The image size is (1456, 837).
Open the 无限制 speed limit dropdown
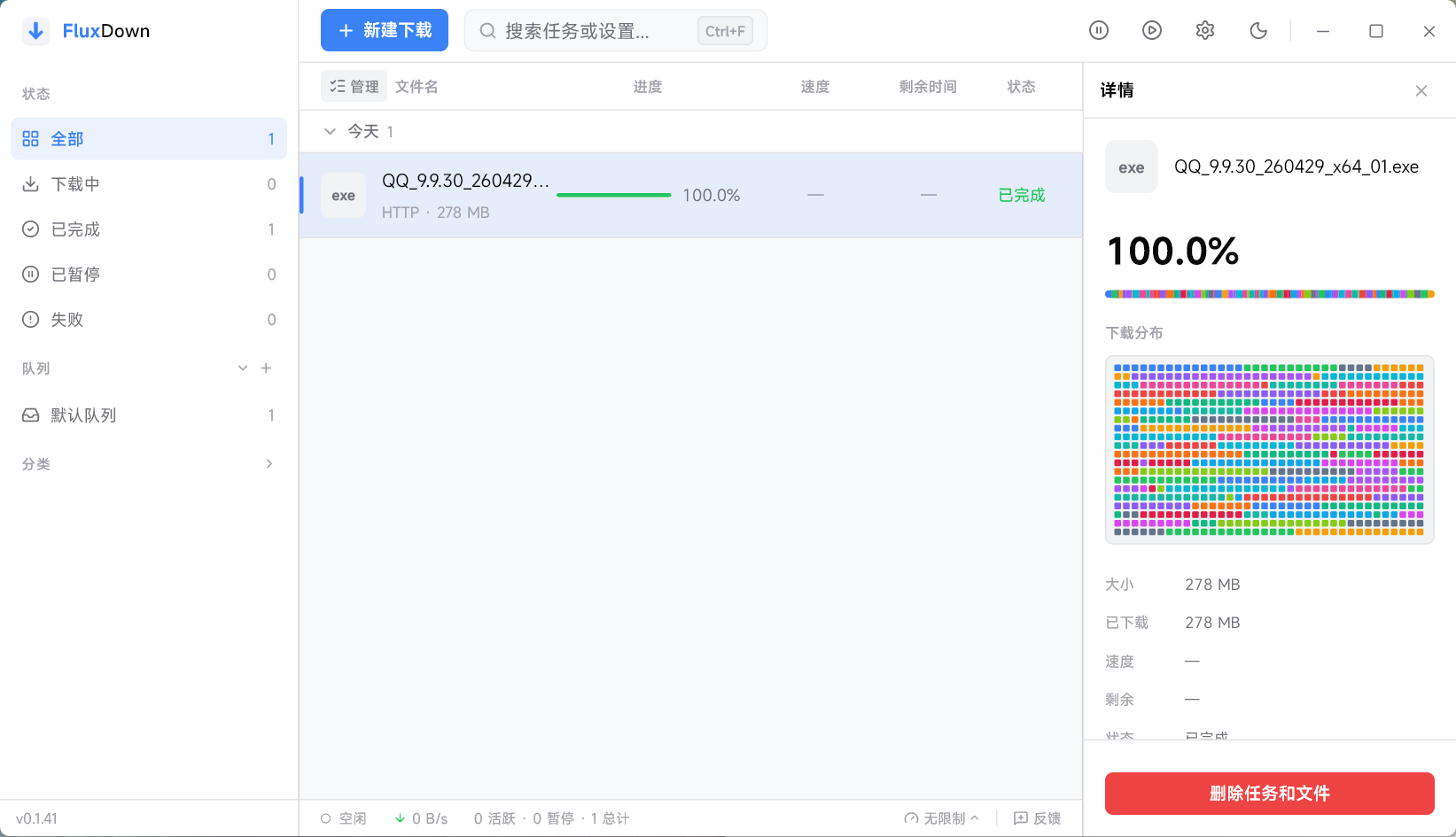tap(941, 818)
